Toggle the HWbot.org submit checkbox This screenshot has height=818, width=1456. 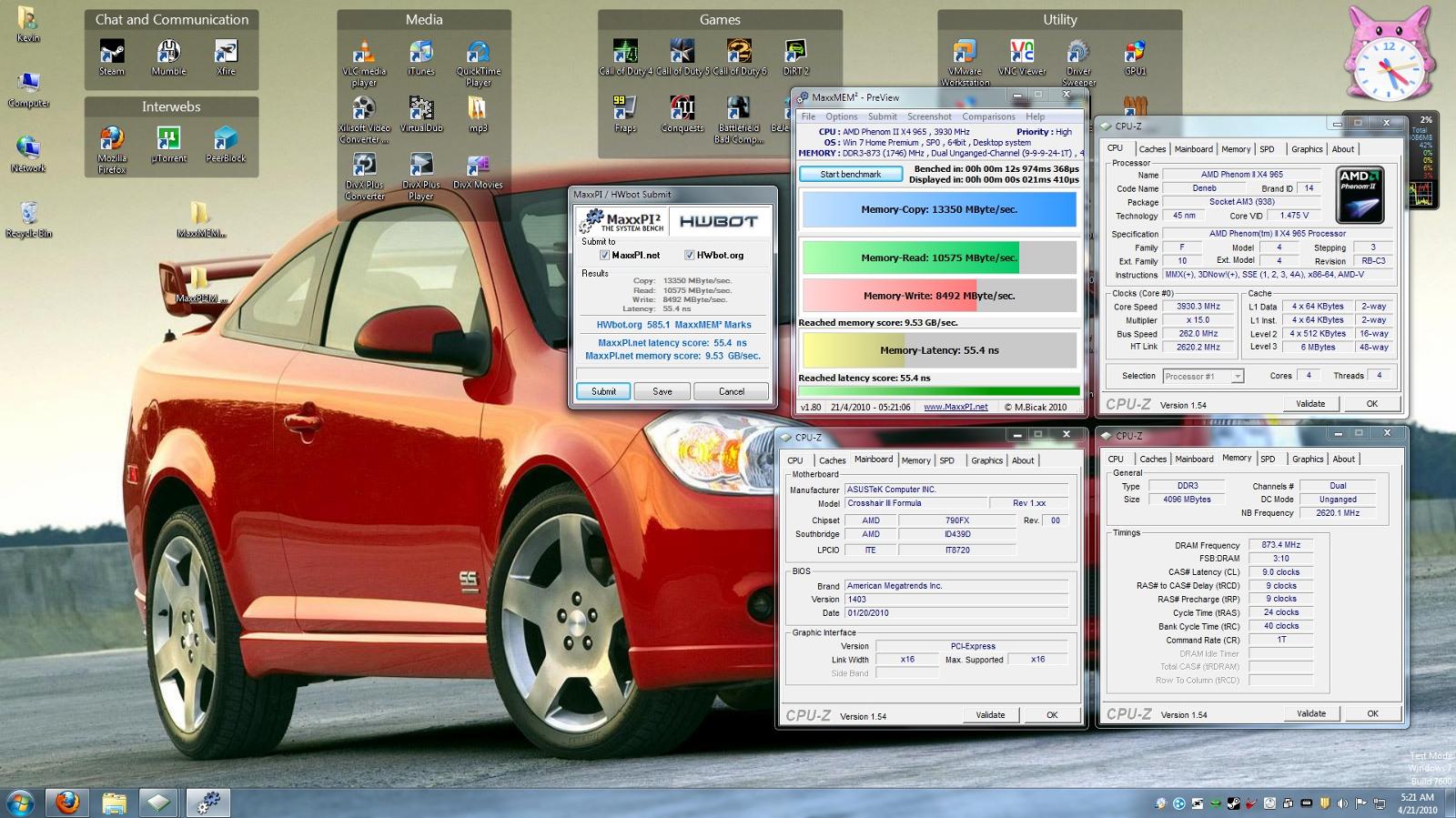[689, 256]
